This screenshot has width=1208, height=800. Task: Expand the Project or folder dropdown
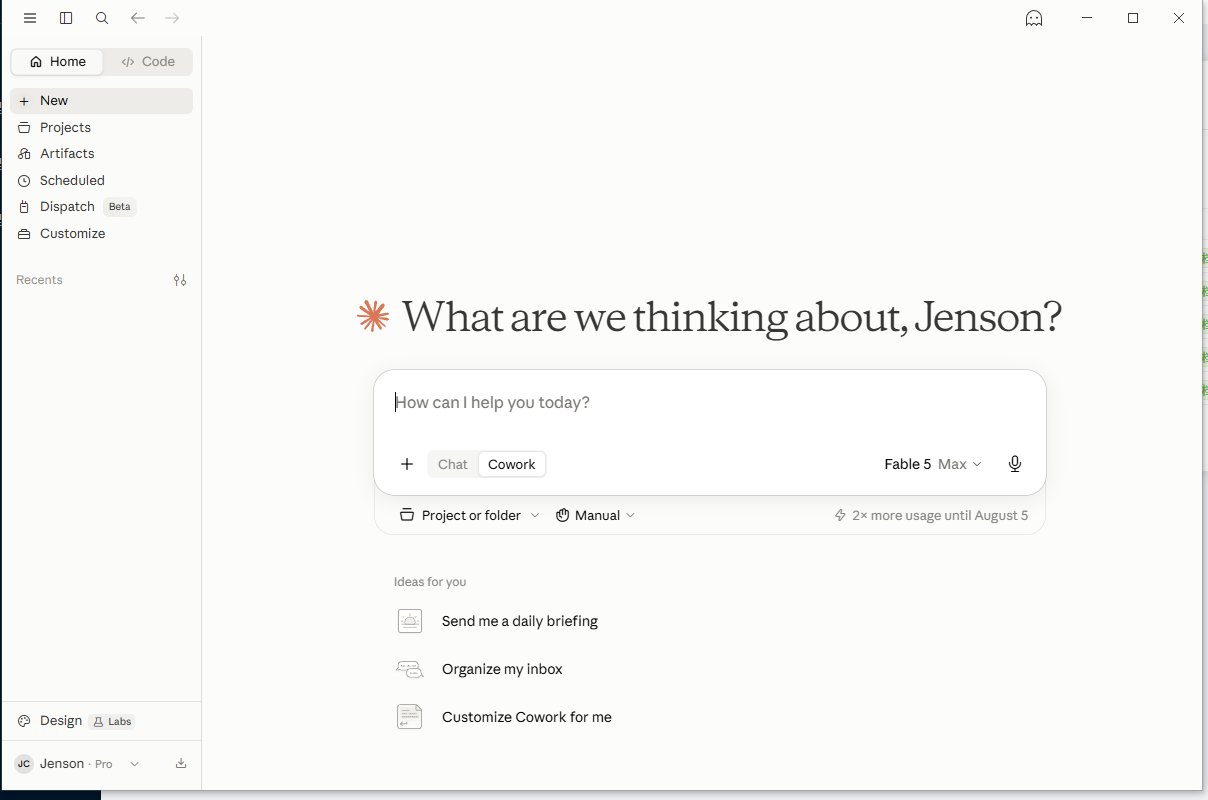(470, 515)
